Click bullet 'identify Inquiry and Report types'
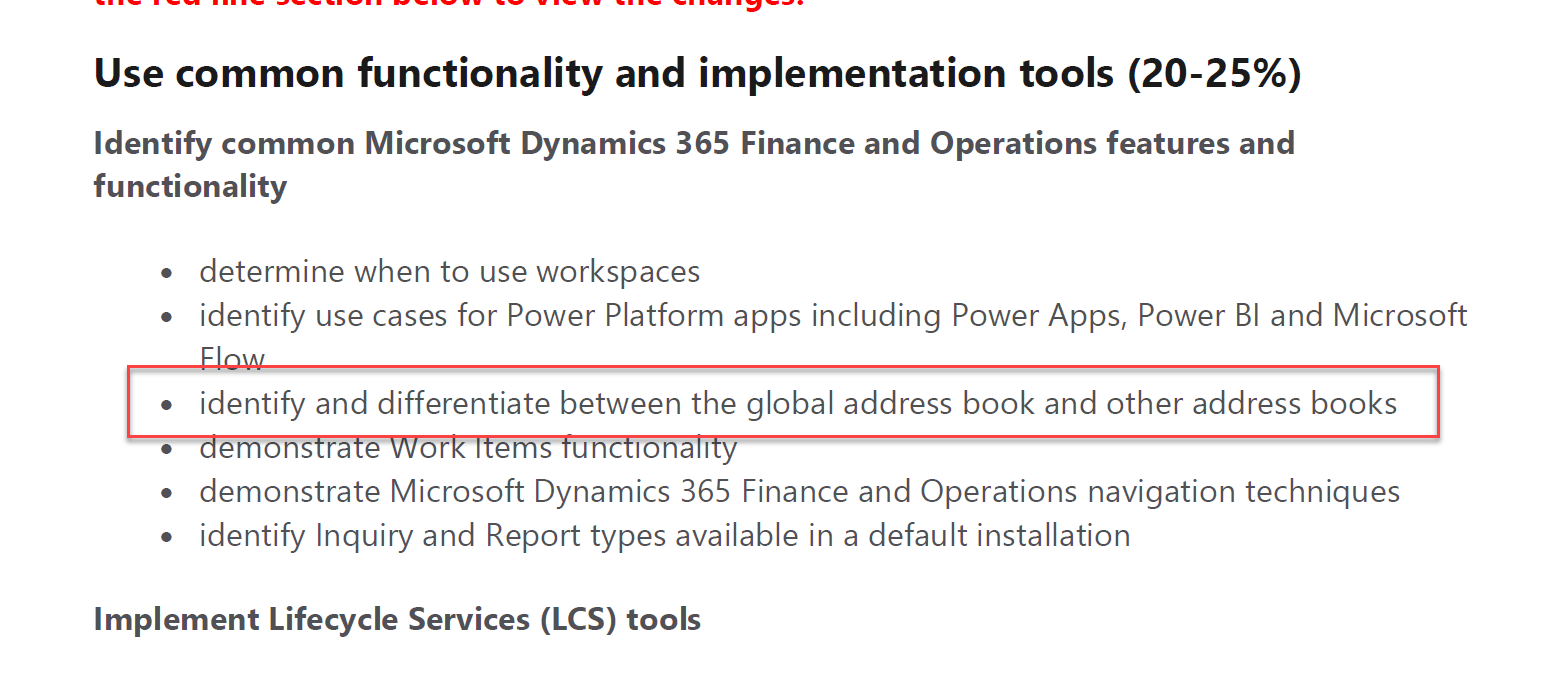Screen dimensions: 1568x676 click(x=664, y=535)
